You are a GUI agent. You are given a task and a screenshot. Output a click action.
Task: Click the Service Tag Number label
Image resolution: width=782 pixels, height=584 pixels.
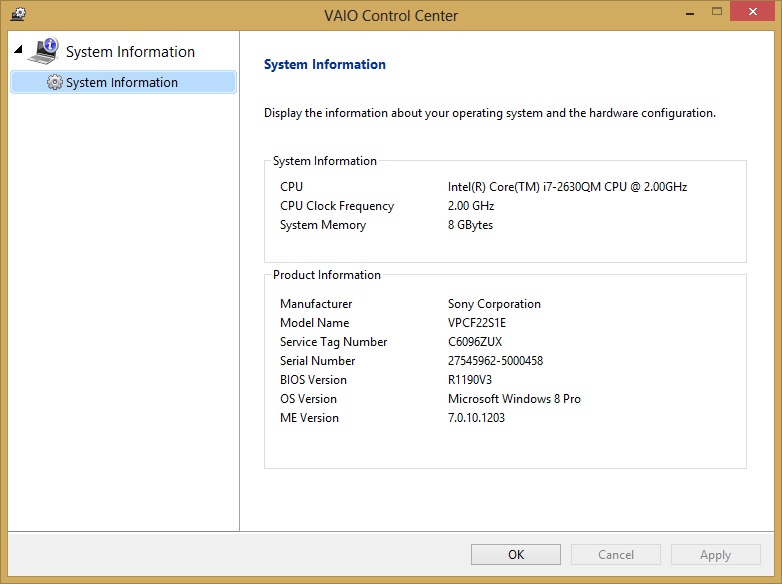point(334,342)
